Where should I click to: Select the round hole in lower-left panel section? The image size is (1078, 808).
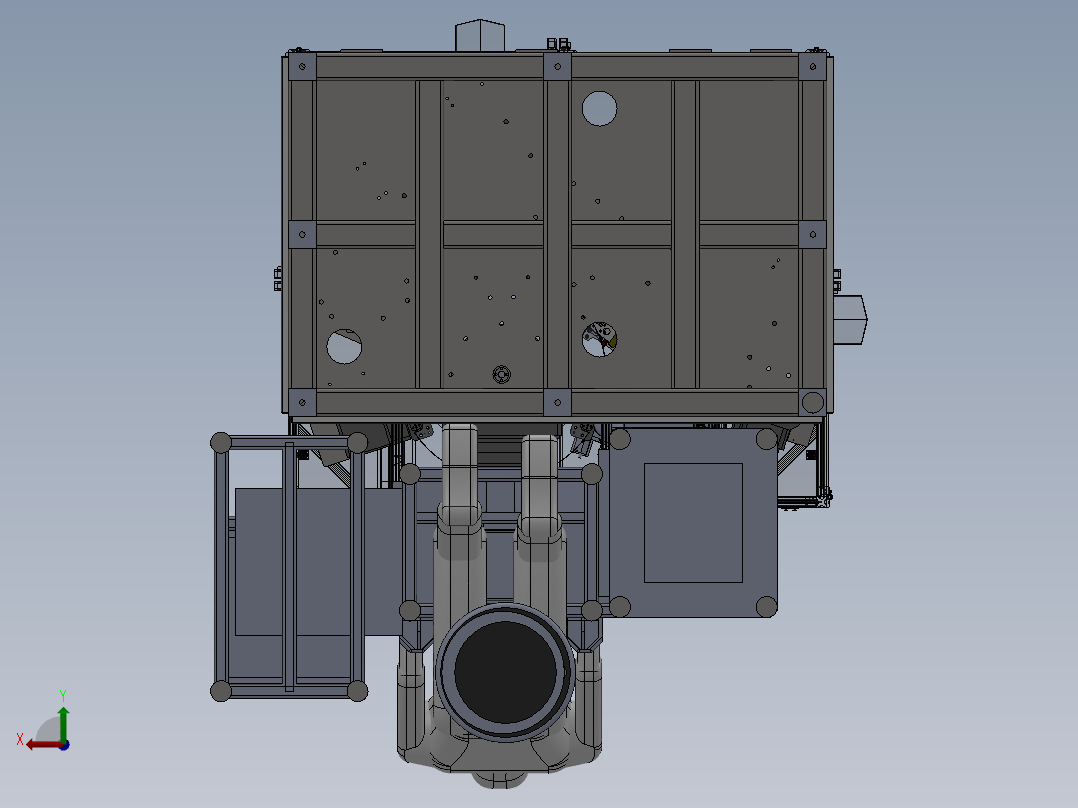pyautogui.click(x=344, y=346)
